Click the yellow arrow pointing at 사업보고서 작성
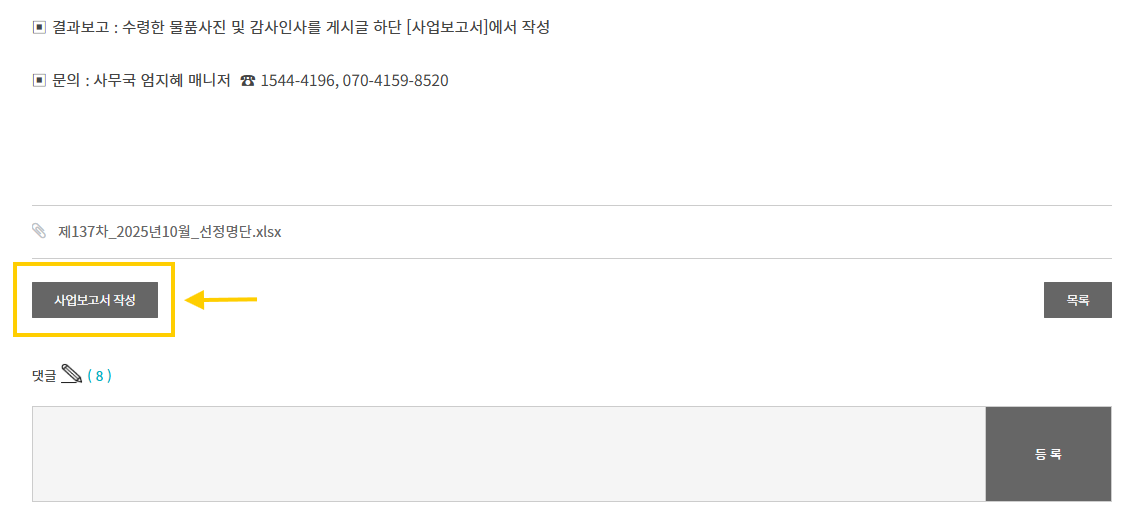Image resolution: width=1124 pixels, height=509 pixels. point(222,299)
